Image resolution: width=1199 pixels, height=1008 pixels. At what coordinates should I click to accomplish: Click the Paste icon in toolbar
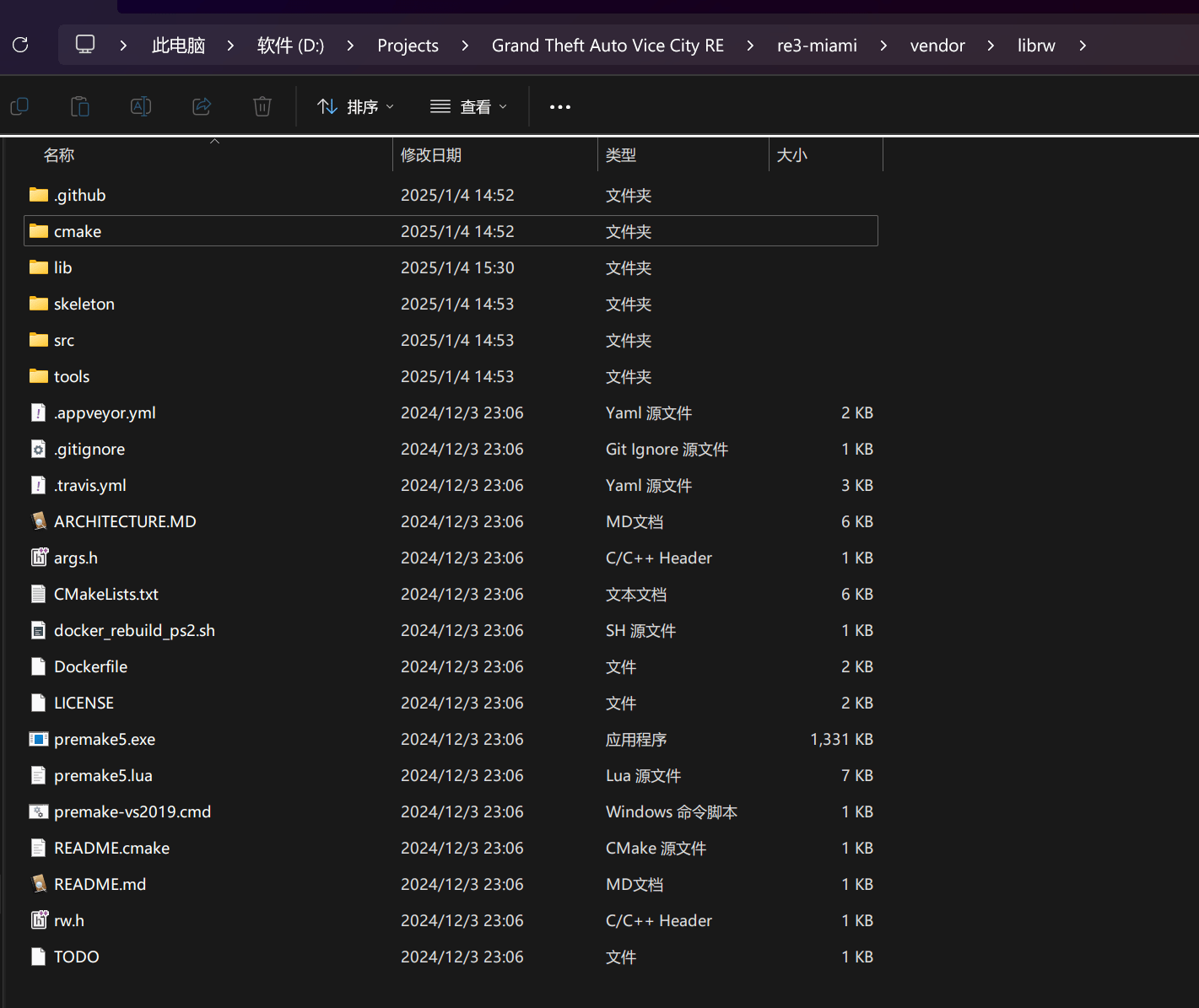80,106
